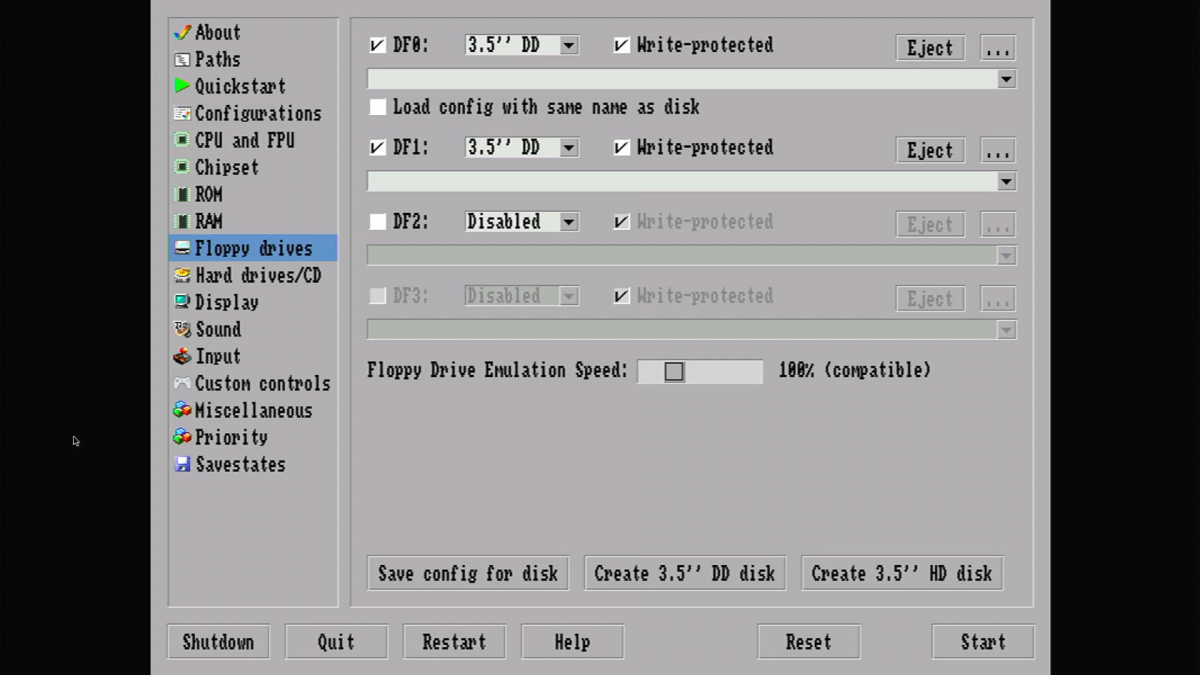Screen dimensions: 1200x675
Task: Expand the DF1 disk image path dropdown
Action: (1006, 182)
